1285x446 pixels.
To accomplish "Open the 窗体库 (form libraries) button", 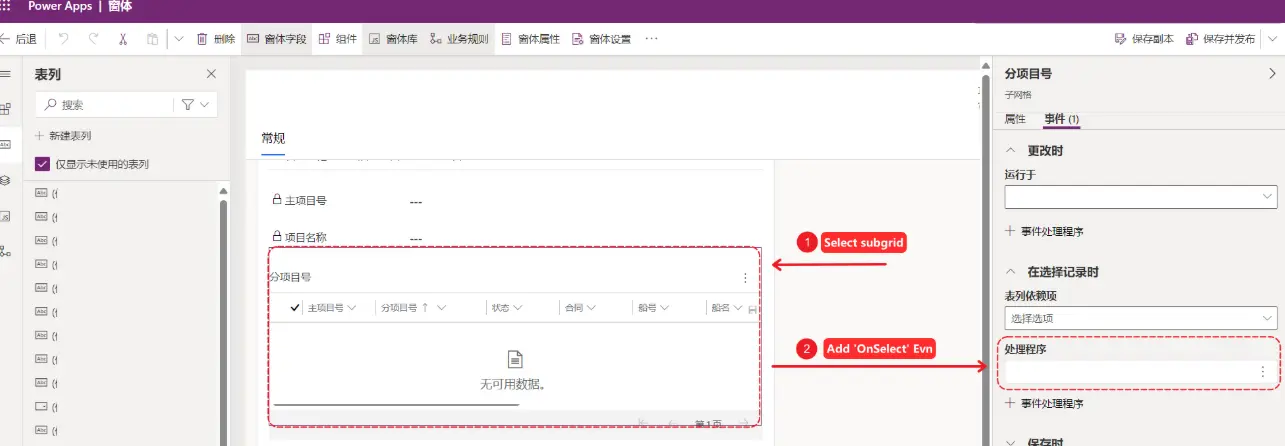I will click(x=374, y=39).
